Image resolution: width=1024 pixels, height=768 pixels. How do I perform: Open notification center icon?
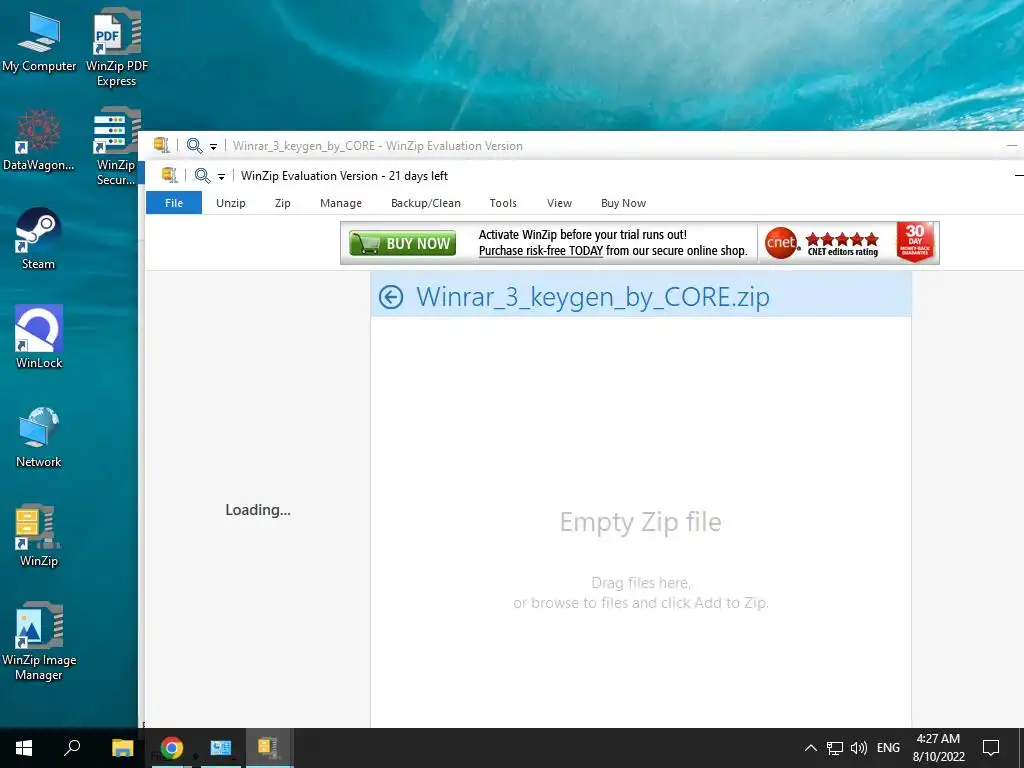pos(991,748)
